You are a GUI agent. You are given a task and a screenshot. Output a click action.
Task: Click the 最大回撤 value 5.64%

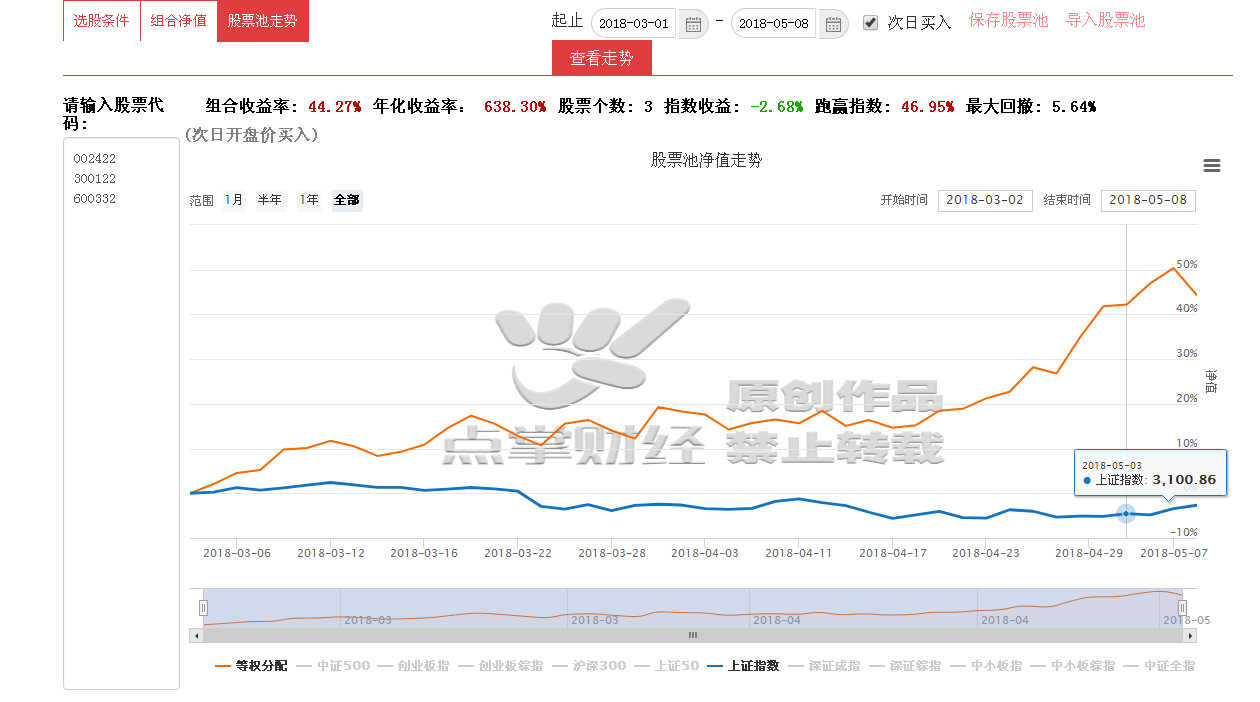[1074, 106]
